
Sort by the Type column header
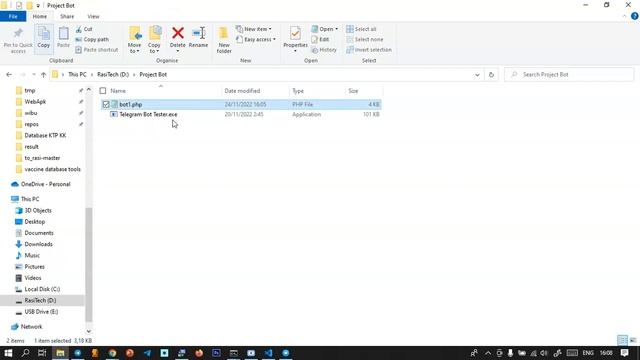click(x=317, y=91)
